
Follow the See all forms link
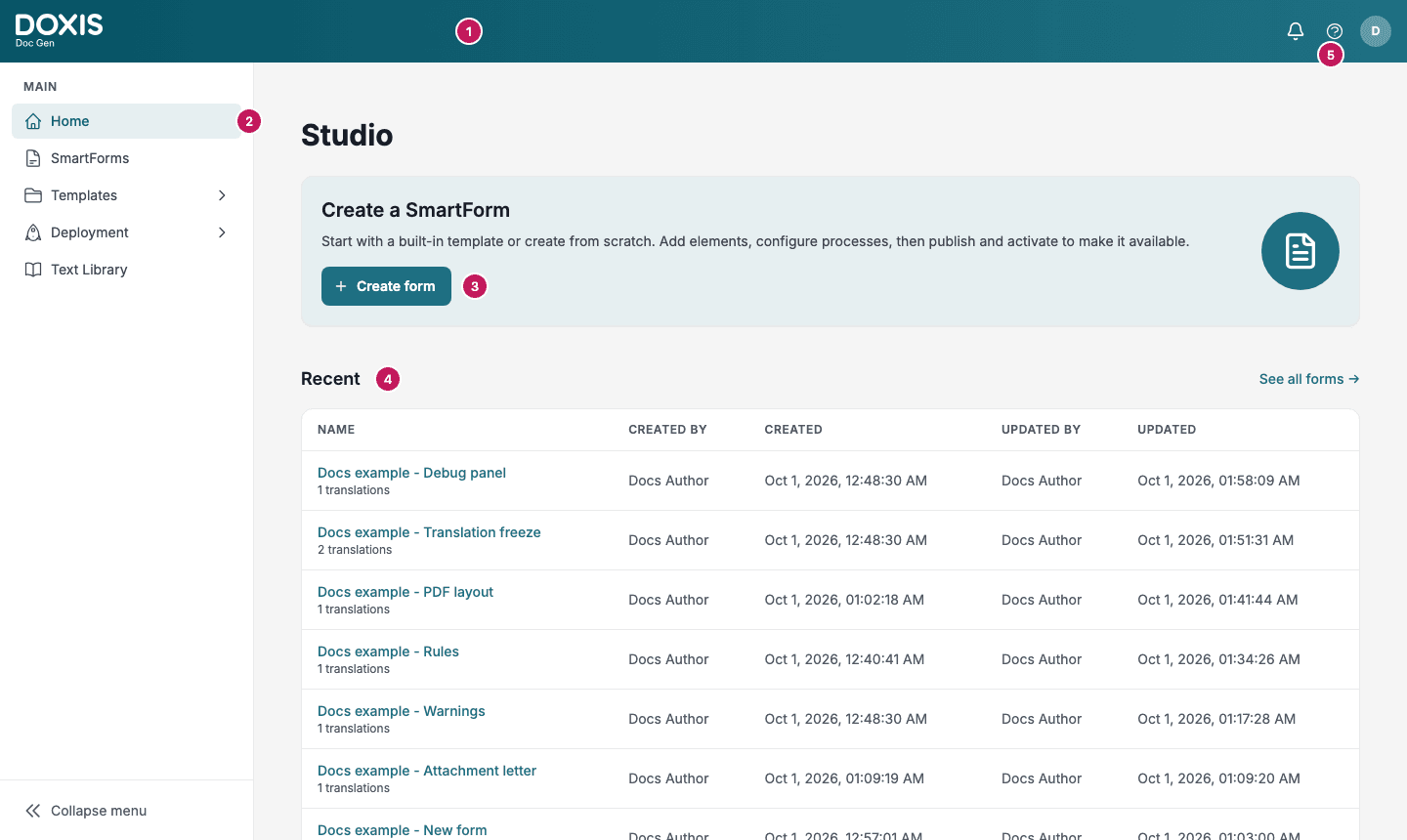point(1309,379)
